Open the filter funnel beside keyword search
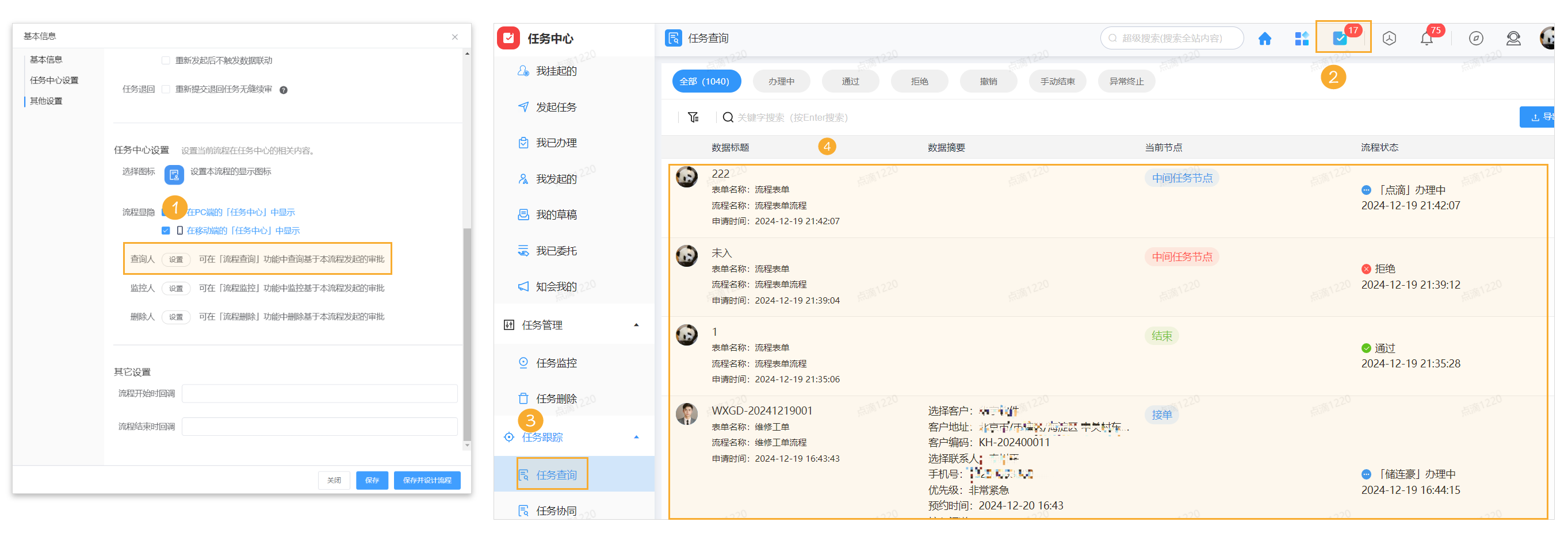 (693, 117)
